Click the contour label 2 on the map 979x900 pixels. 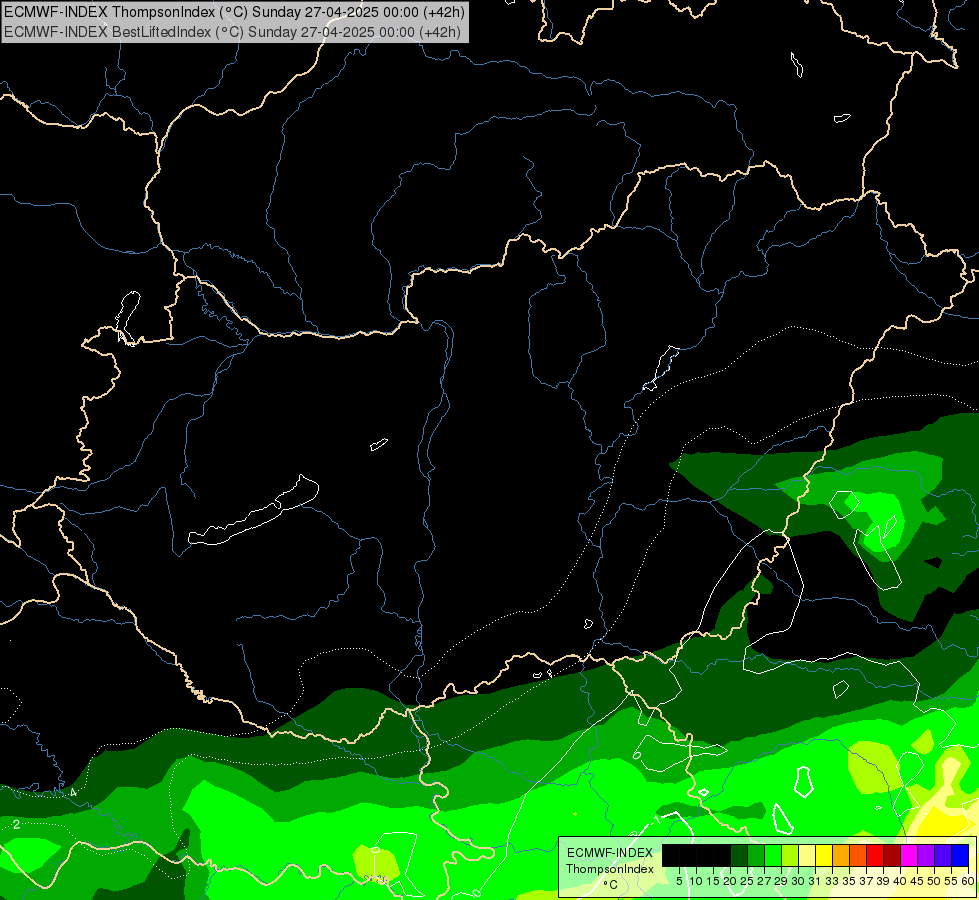[x=16, y=824]
